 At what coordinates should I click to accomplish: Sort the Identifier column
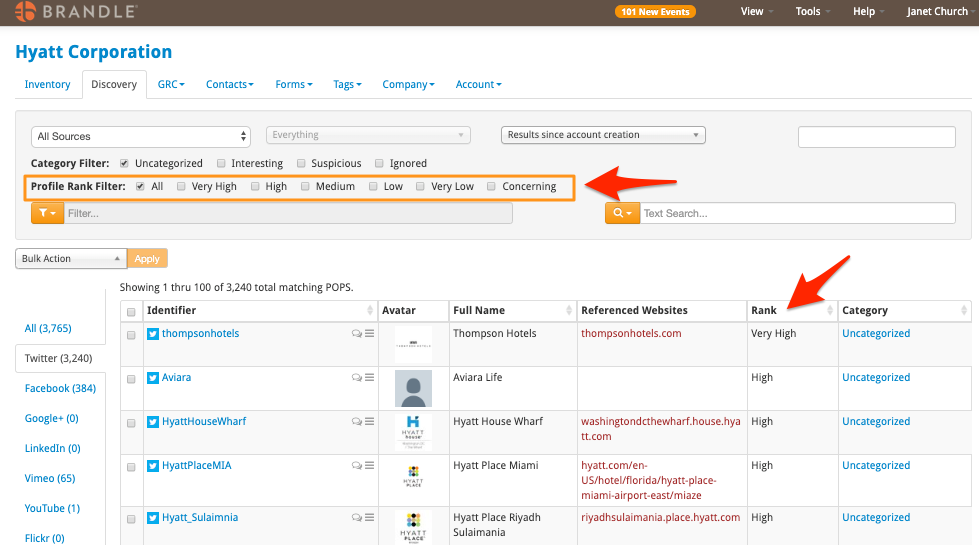coord(370,310)
